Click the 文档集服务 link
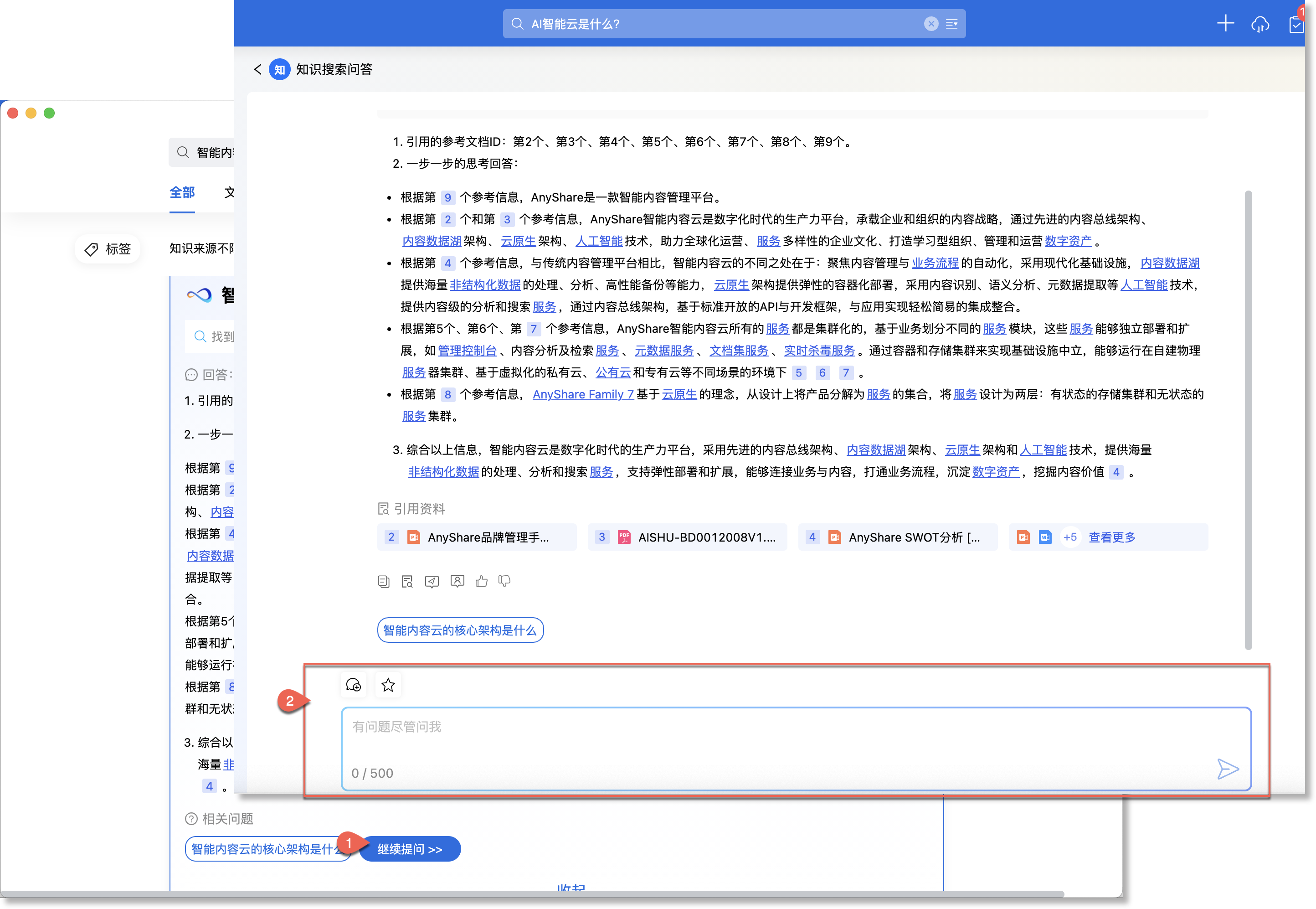The width and height of the screenshot is (1316, 909). [739, 350]
